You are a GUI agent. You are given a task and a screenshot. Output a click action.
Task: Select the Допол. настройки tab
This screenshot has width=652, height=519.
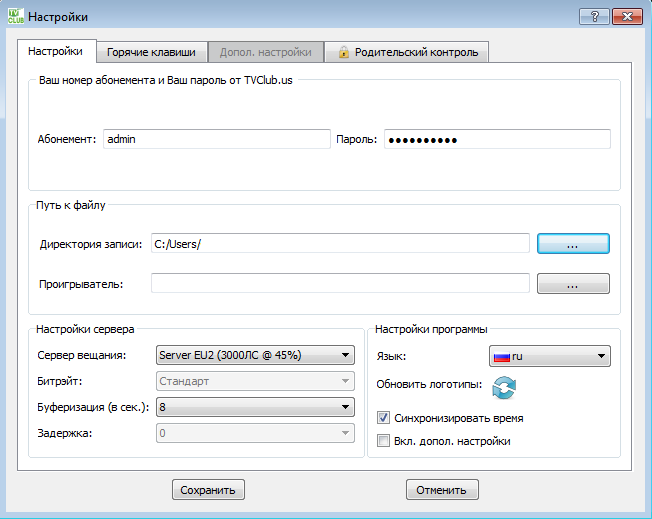point(265,52)
